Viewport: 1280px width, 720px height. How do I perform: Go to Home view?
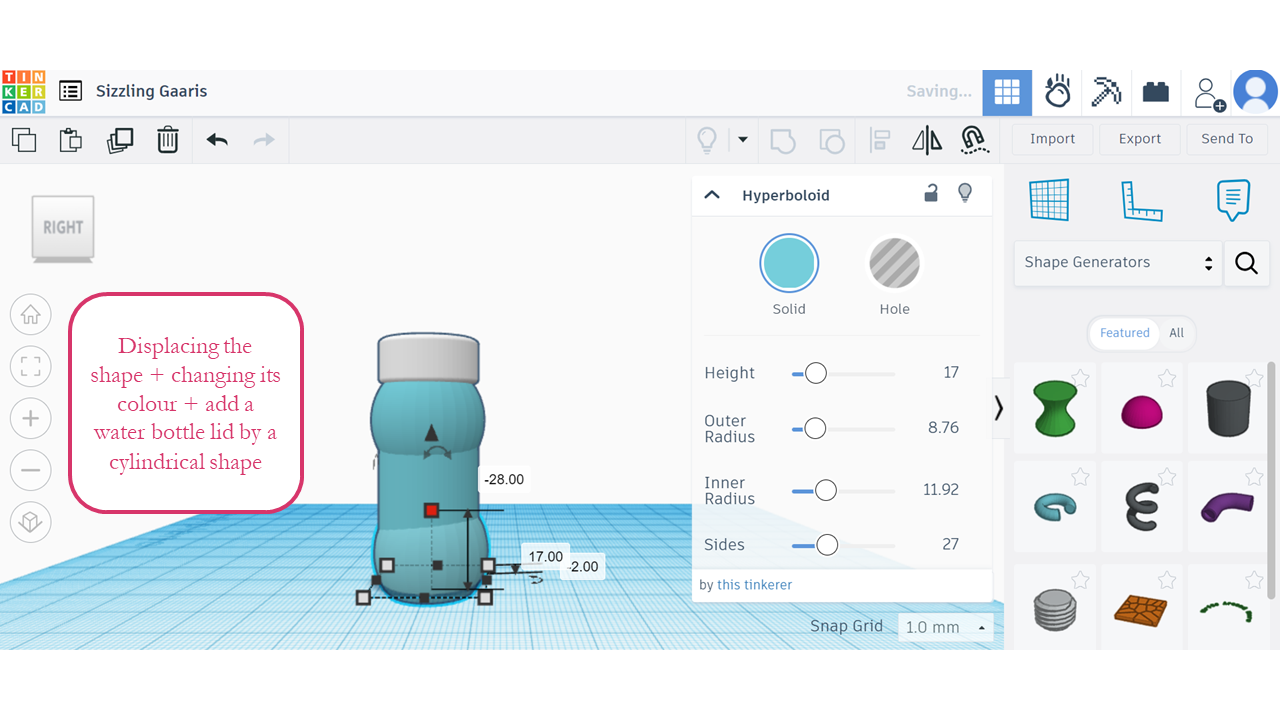tap(31, 315)
